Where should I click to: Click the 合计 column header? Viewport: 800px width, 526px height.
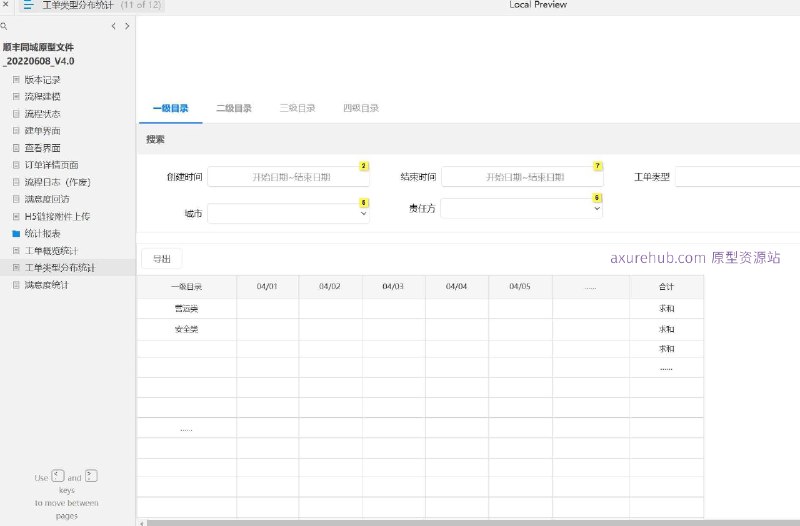pyautogui.click(x=666, y=287)
